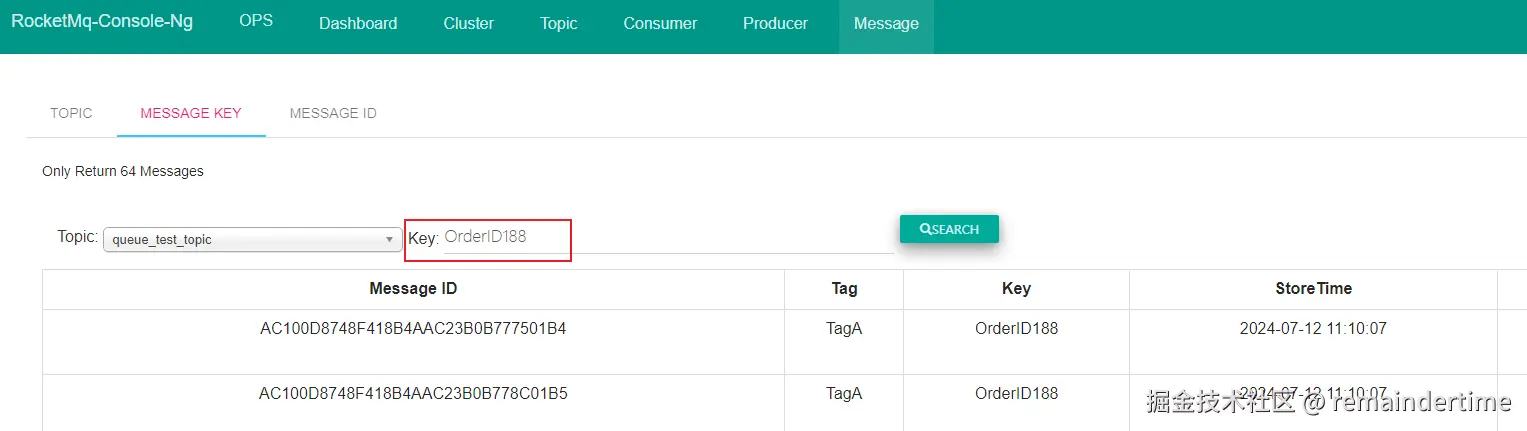
Task: Open the Cluster navigation item
Action: (469, 23)
